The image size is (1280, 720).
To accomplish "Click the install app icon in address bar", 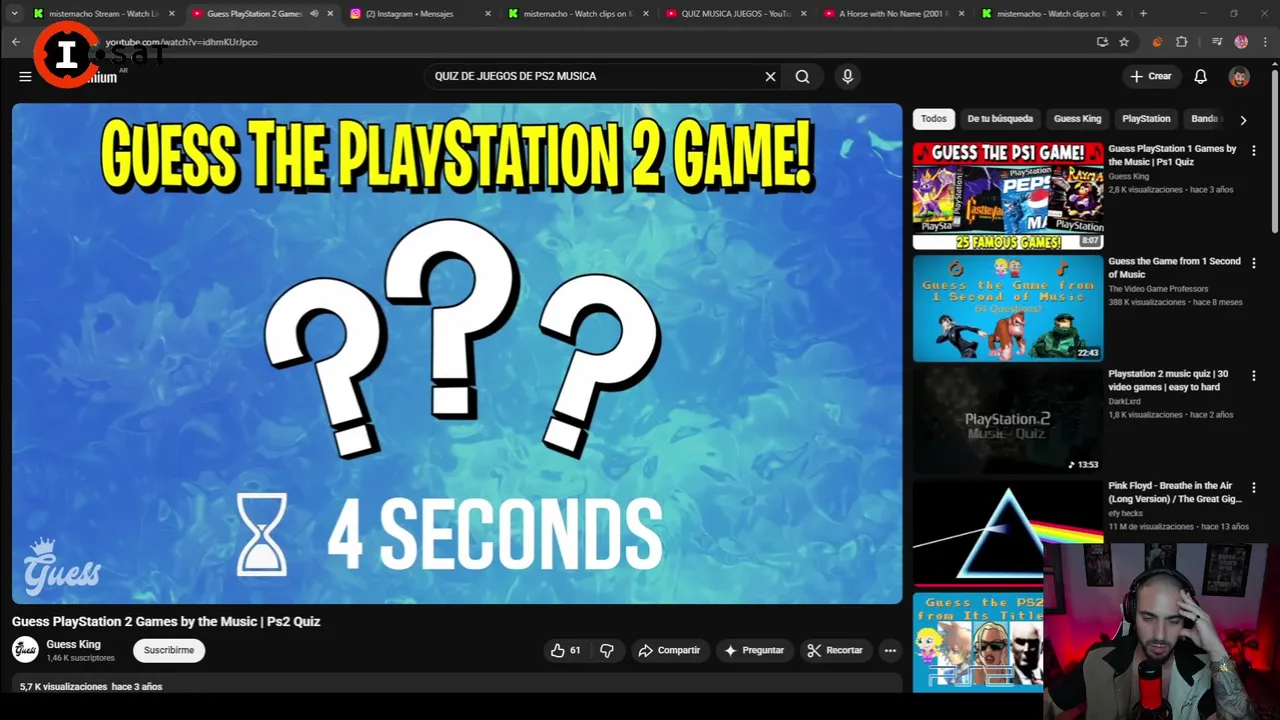I will coord(1102,42).
